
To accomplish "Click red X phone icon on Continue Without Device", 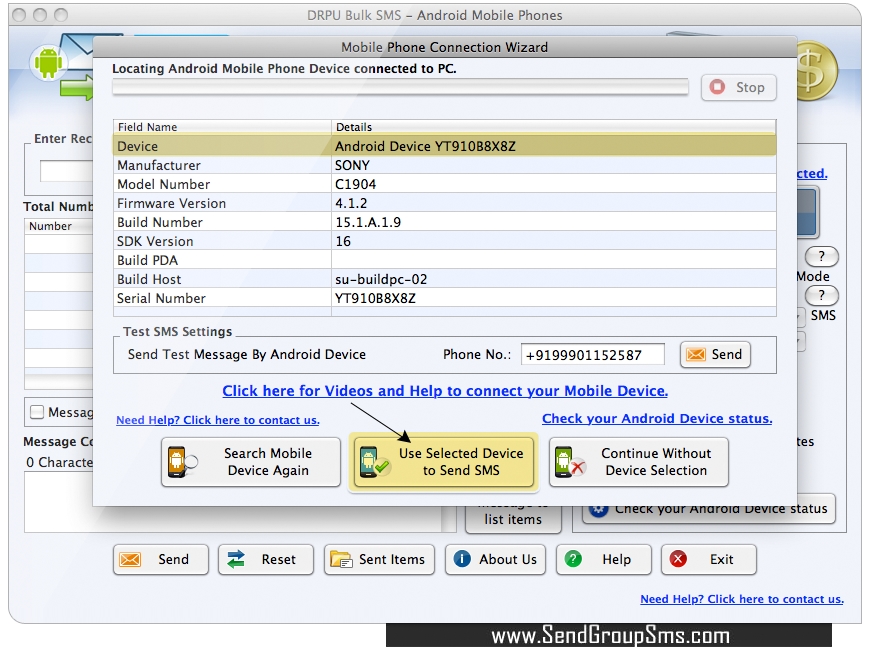I will coord(569,462).
